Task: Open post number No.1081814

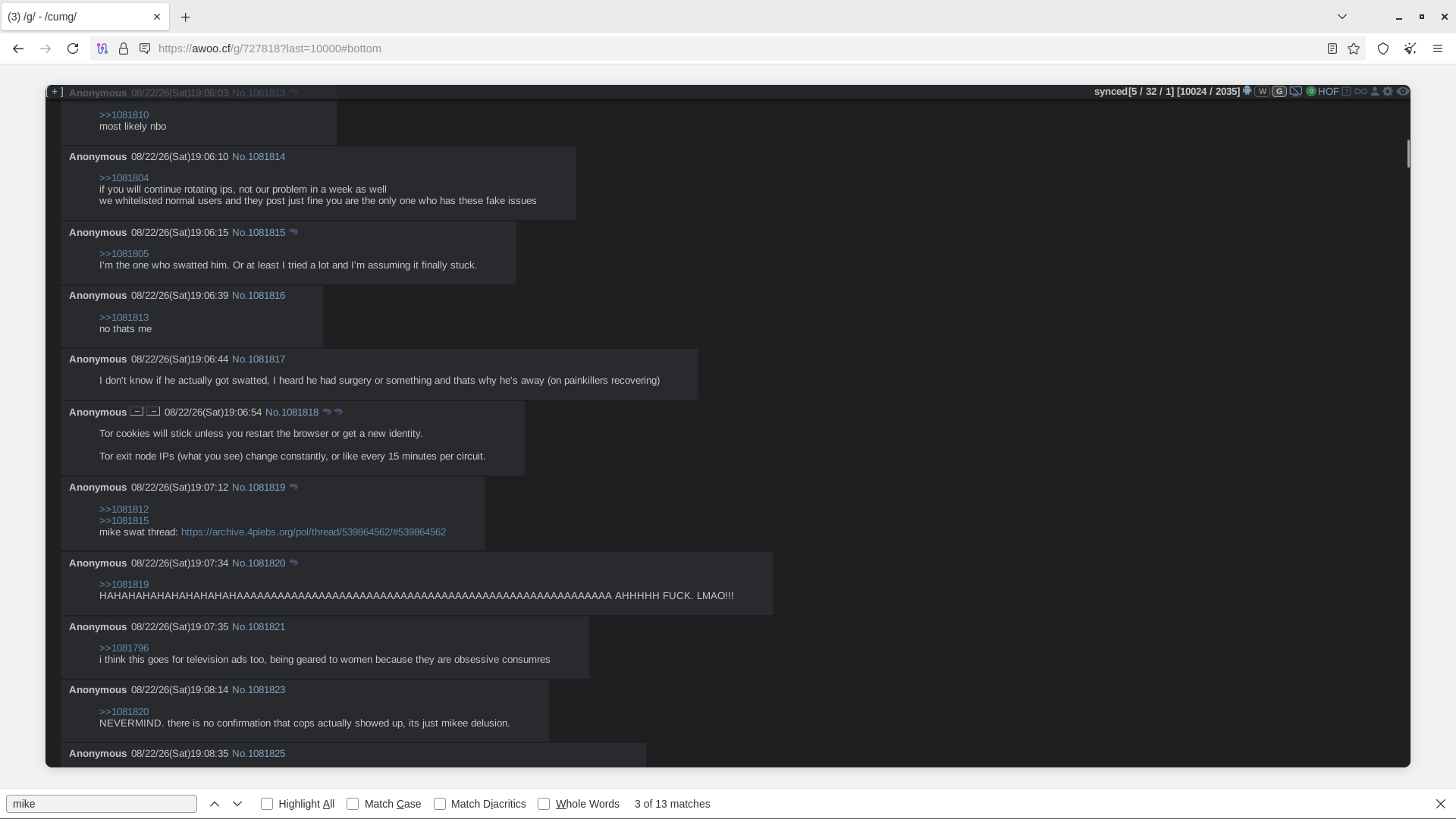Action: (259, 157)
